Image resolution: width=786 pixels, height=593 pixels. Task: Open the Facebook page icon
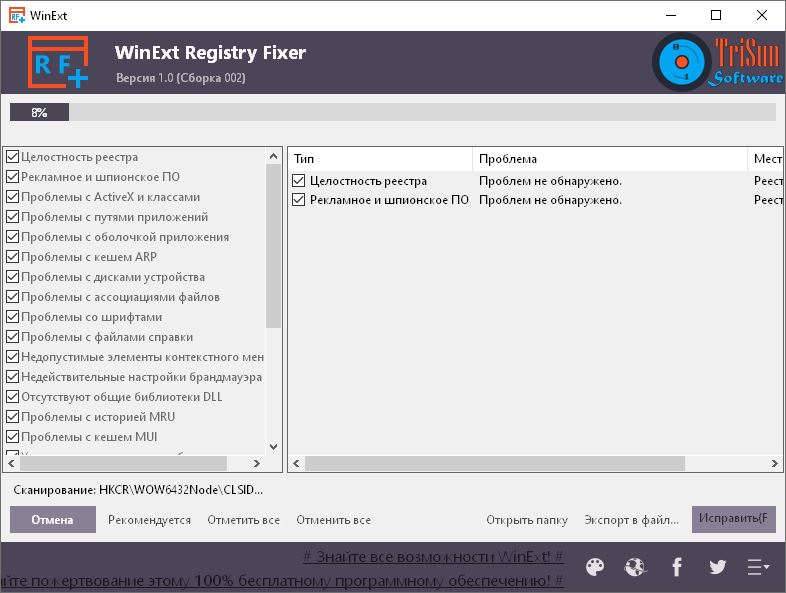[677, 567]
